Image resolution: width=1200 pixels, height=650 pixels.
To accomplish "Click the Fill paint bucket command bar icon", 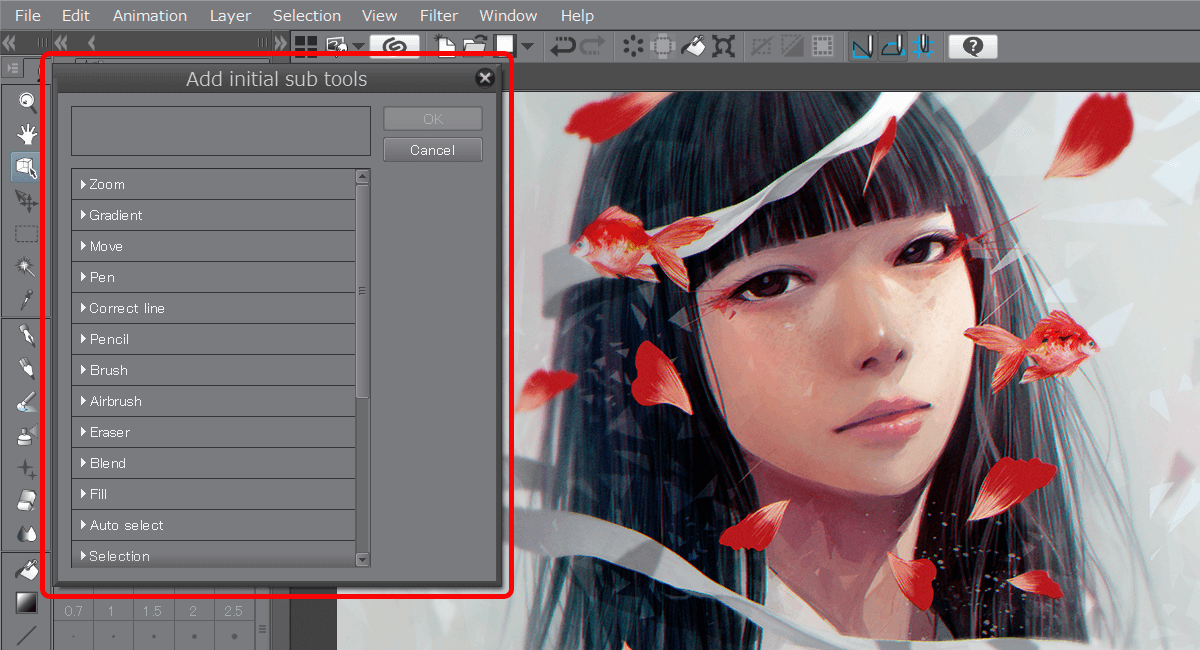I will tap(693, 46).
